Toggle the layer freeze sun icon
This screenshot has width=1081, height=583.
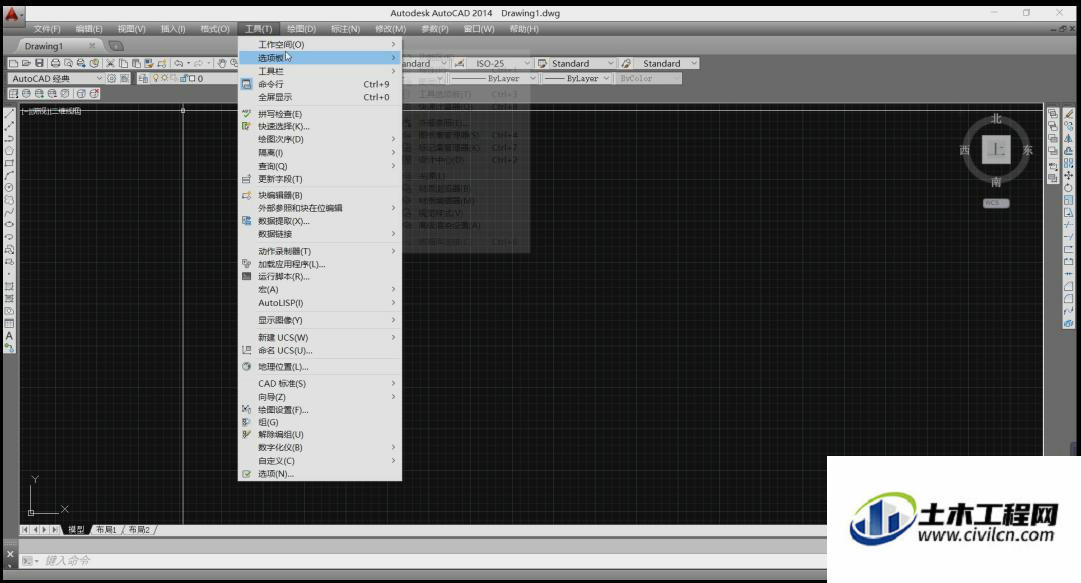click(165, 79)
